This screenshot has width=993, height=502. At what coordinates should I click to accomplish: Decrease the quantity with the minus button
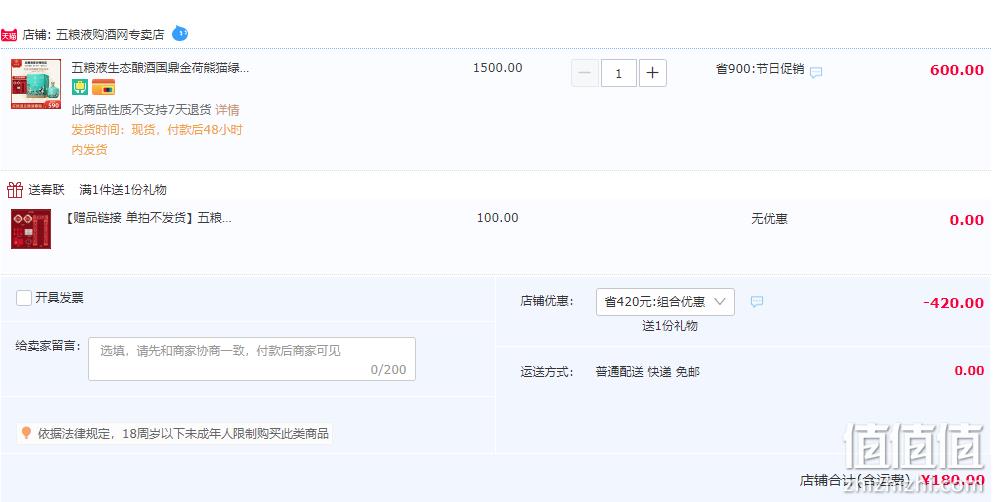(x=585, y=73)
